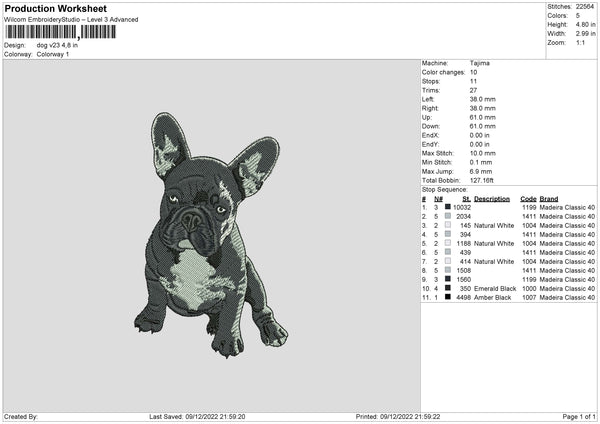Click the Page 1 of 1 indicator

tap(575, 416)
